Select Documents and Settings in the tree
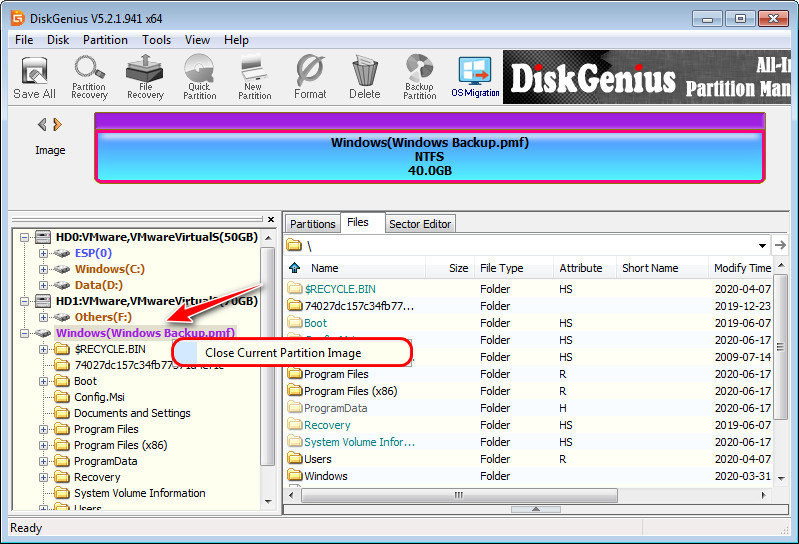Viewport: 799px width, 544px height. 132,413
